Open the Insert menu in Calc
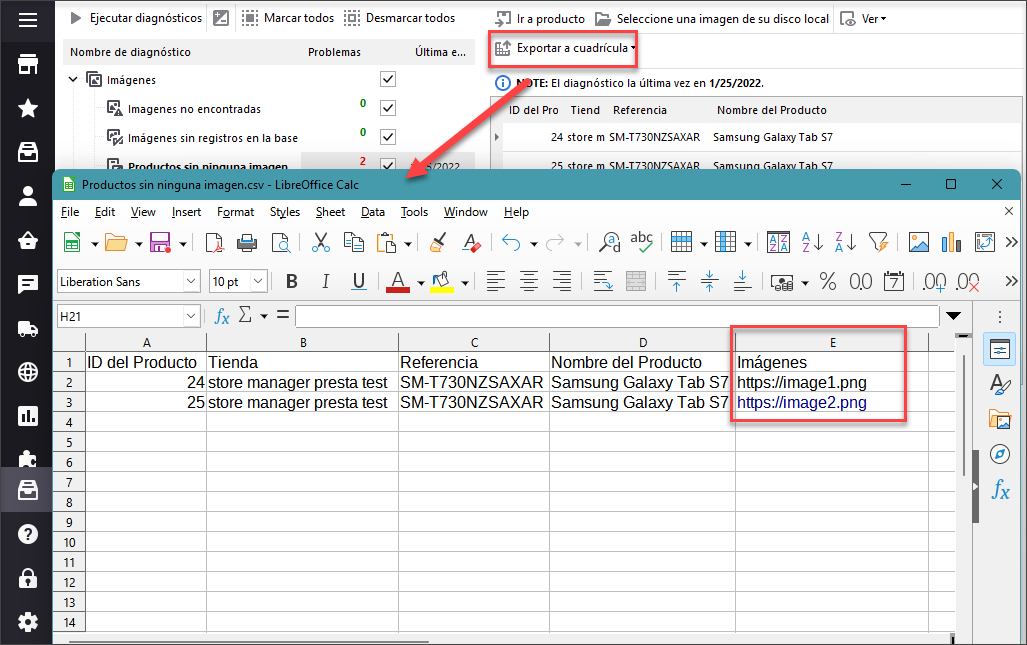This screenshot has height=645, width=1027. click(186, 212)
